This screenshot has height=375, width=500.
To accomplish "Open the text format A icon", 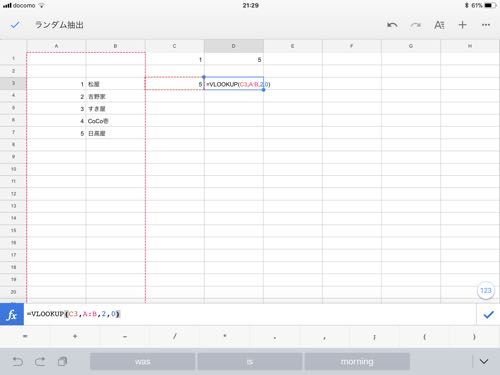I will (x=439, y=25).
